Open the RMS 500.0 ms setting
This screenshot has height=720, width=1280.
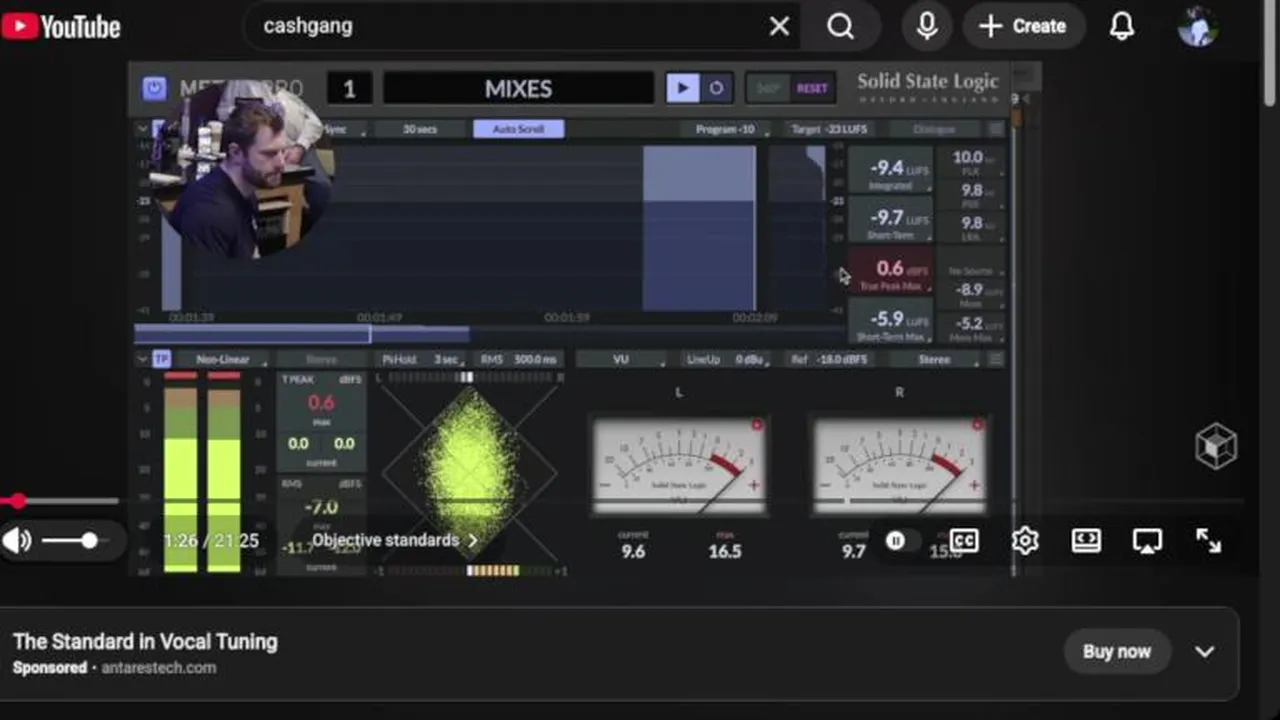point(520,359)
